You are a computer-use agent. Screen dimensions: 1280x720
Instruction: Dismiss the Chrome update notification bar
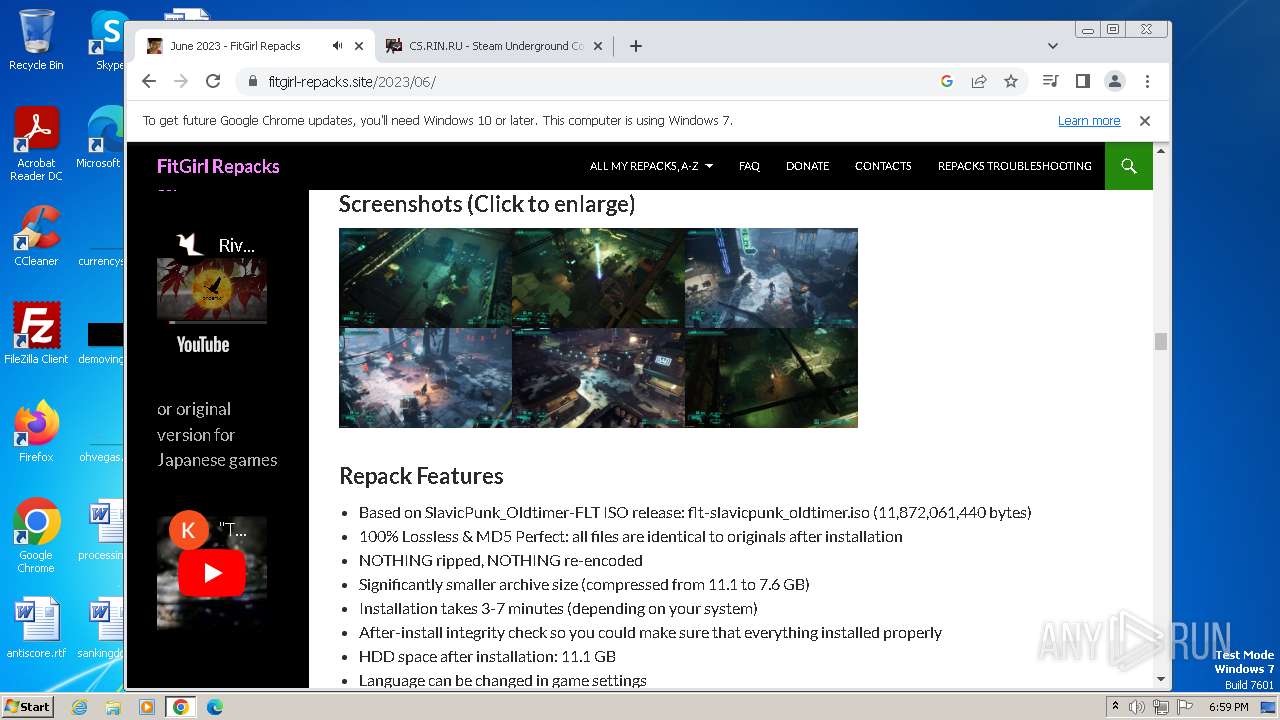click(1145, 120)
